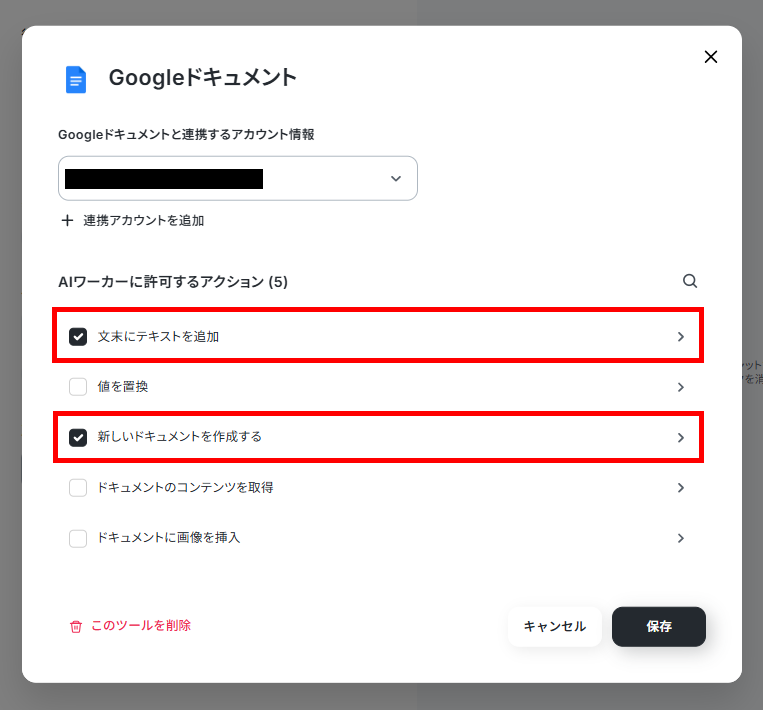Open action search with the magnifier icon

690,281
